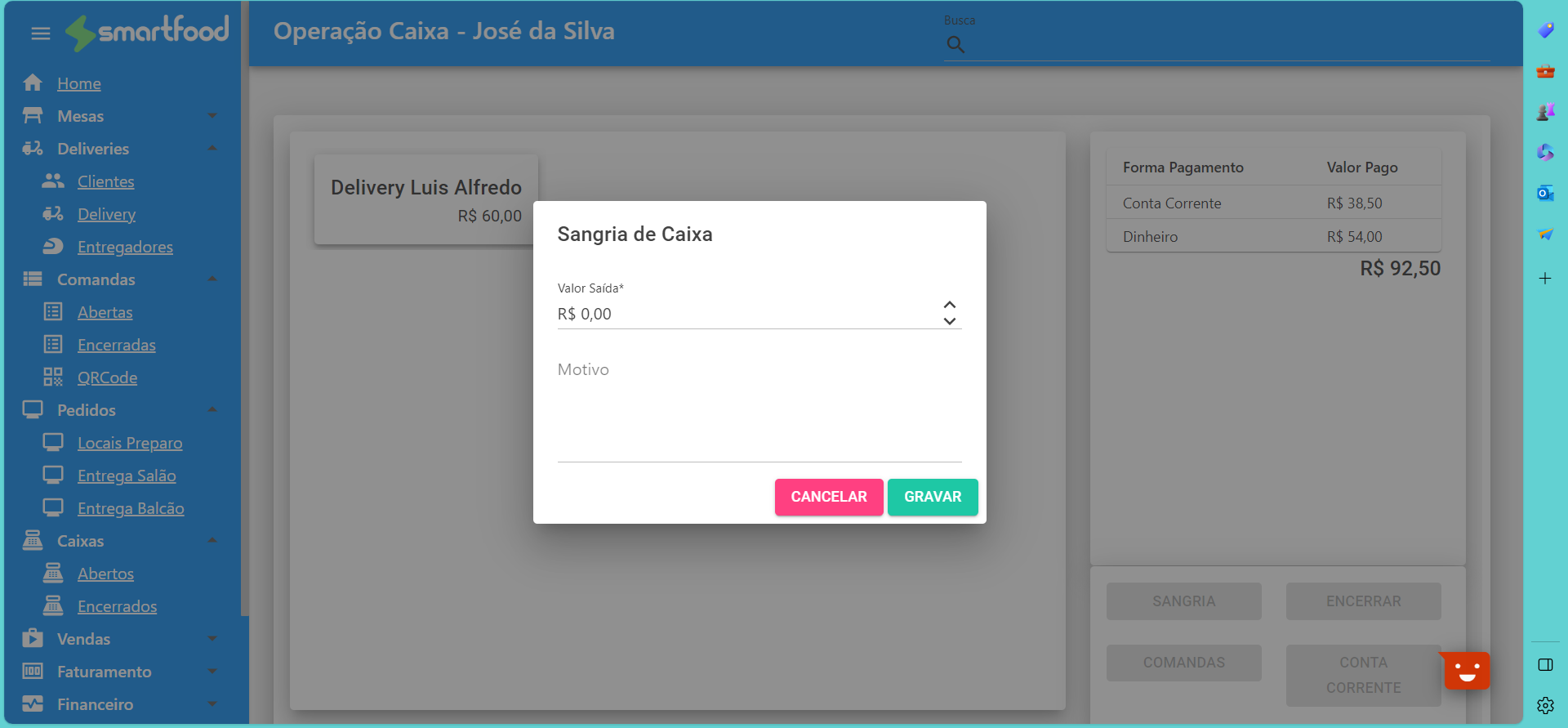The height and width of the screenshot is (728, 1568).
Task: Click the search magnifier icon
Action: [x=955, y=45]
